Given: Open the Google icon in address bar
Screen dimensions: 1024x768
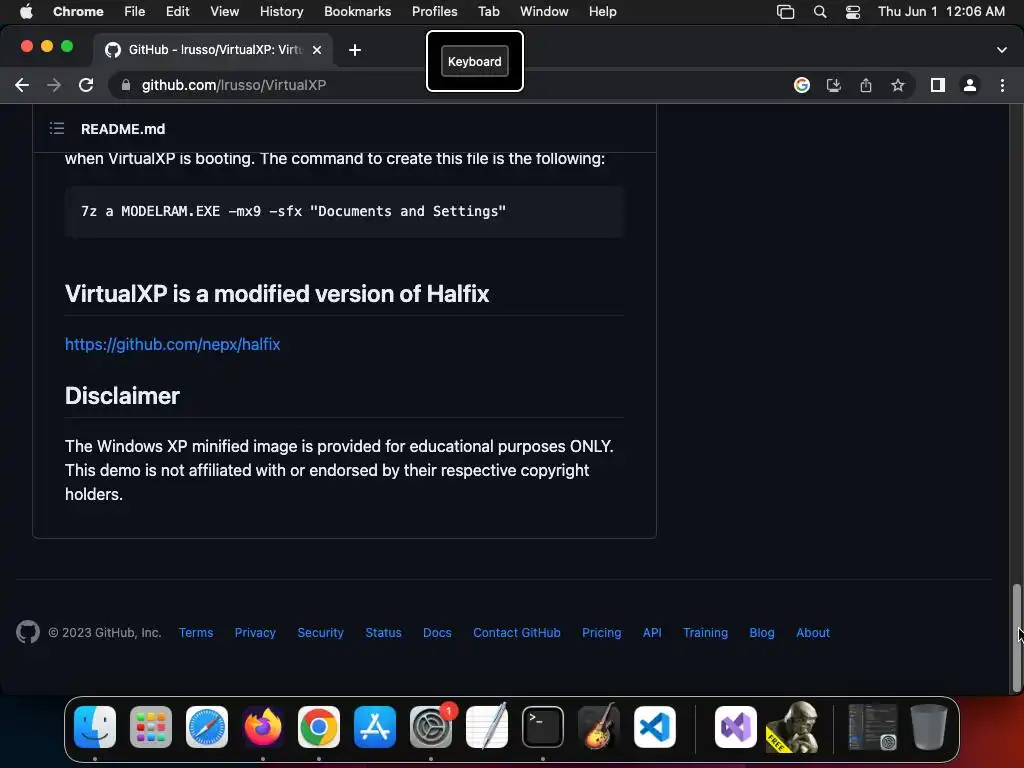Looking at the screenshot, I should click(x=802, y=85).
